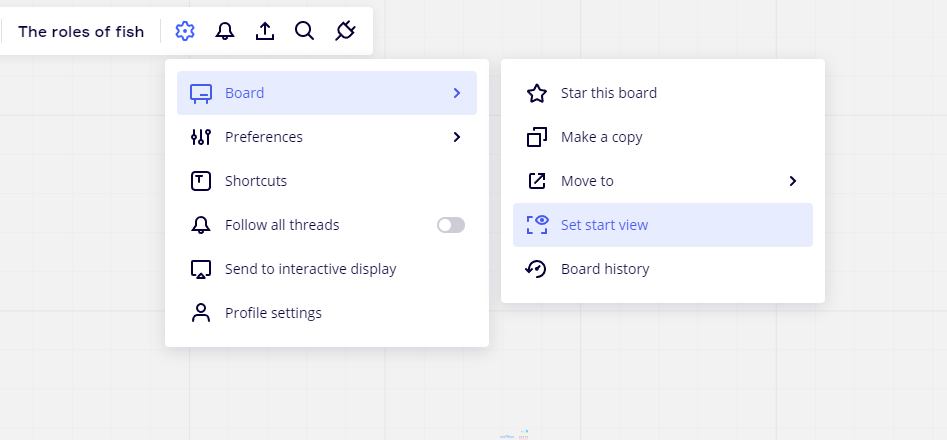Choose Send to interactive display

pyautogui.click(x=310, y=269)
